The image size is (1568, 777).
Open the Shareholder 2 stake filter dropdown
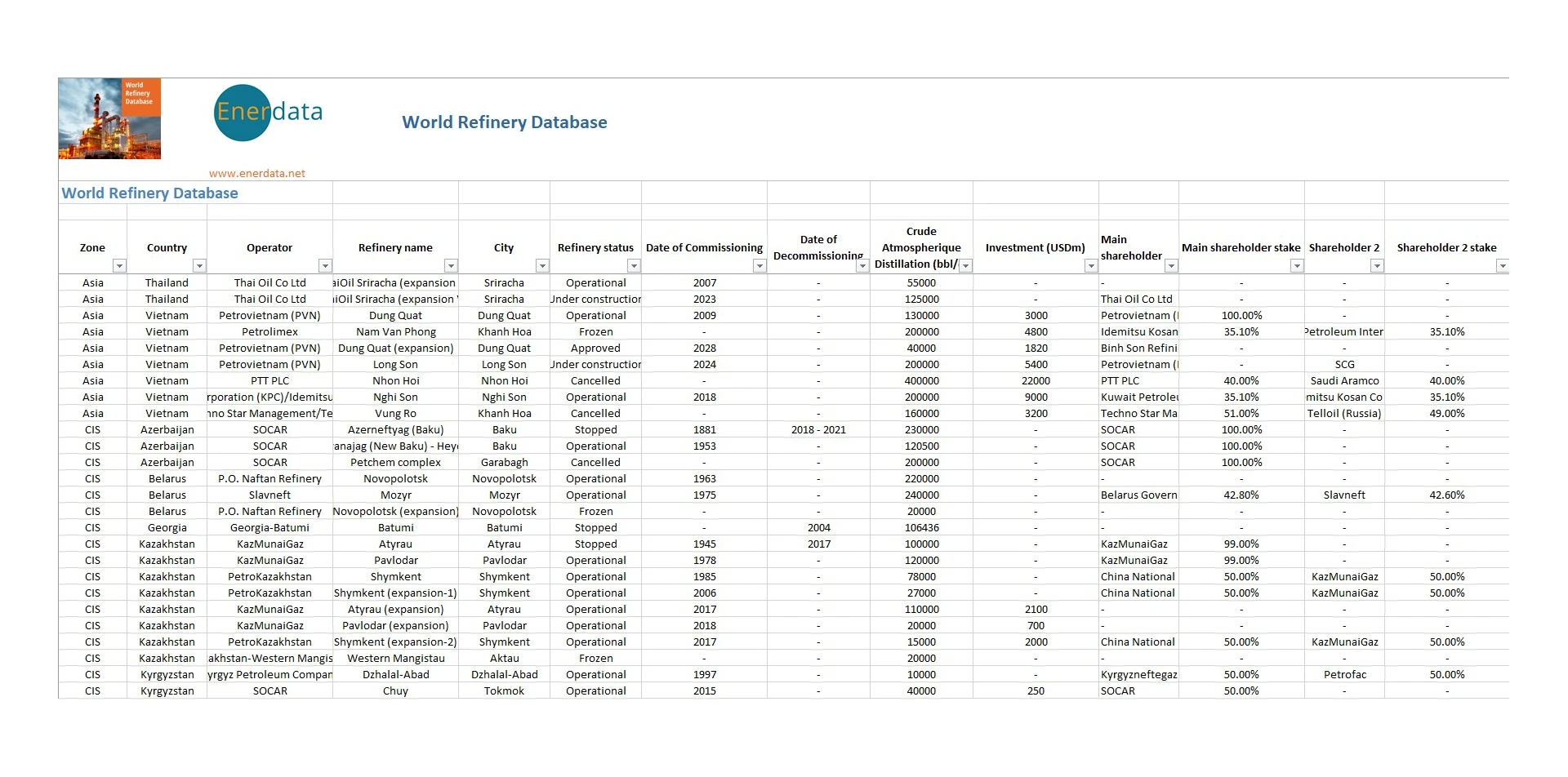point(1502,266)
